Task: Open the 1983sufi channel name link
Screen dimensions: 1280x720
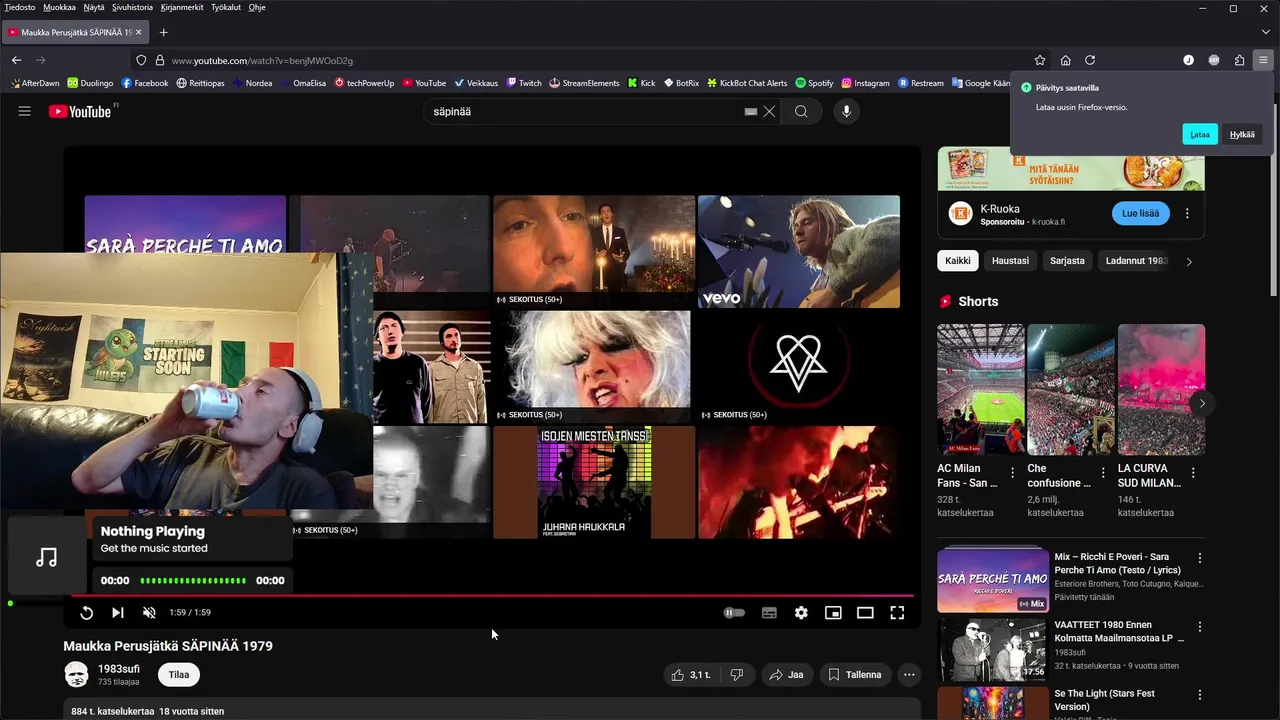Action: pos(119,669)
